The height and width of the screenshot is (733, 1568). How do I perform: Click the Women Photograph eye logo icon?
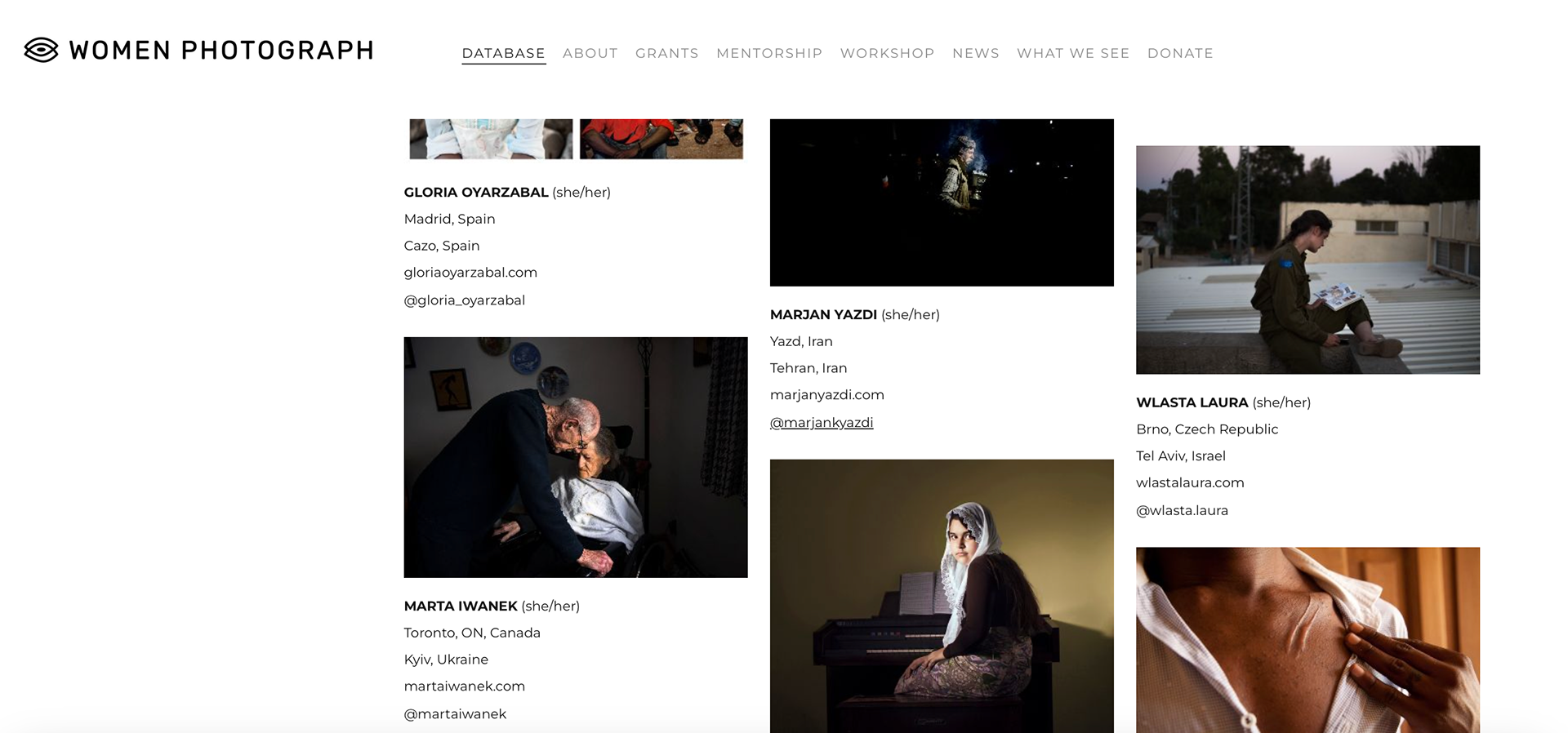click(42, 50)
